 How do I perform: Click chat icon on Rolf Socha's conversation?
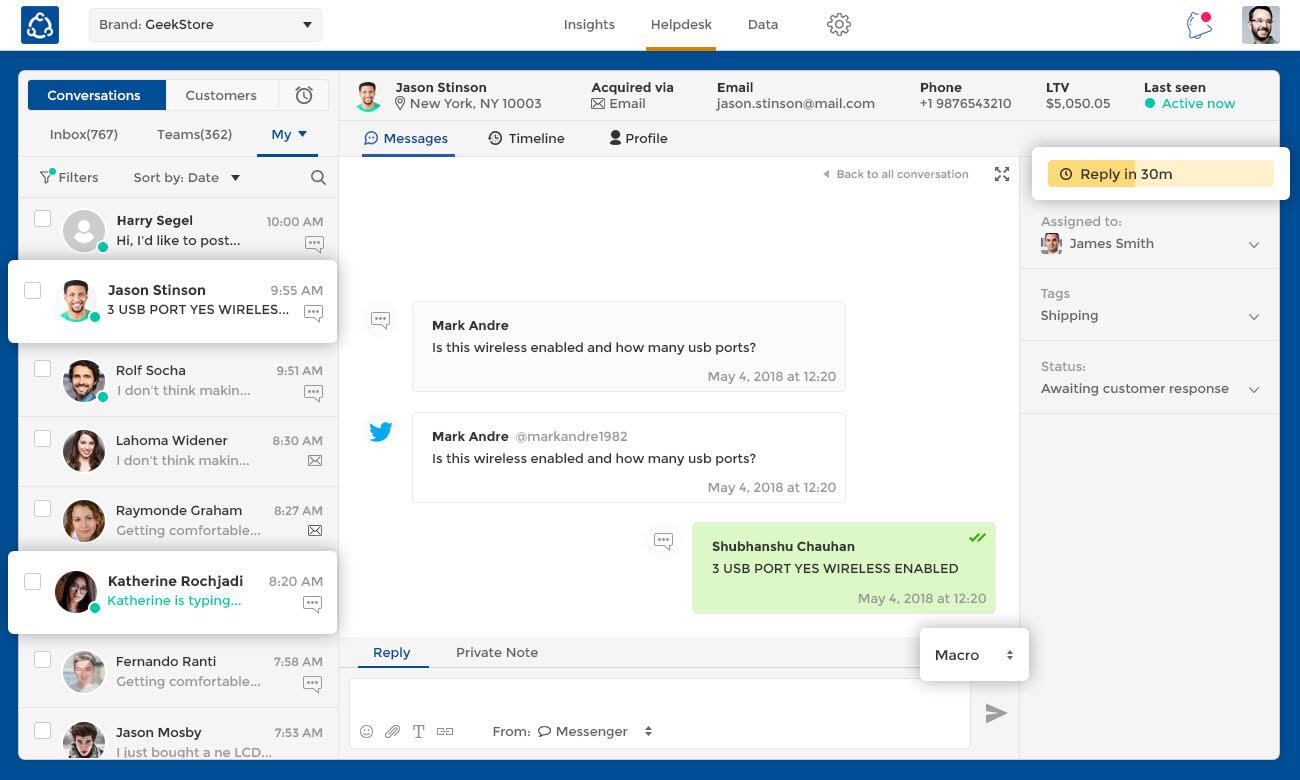coord(314,393)
